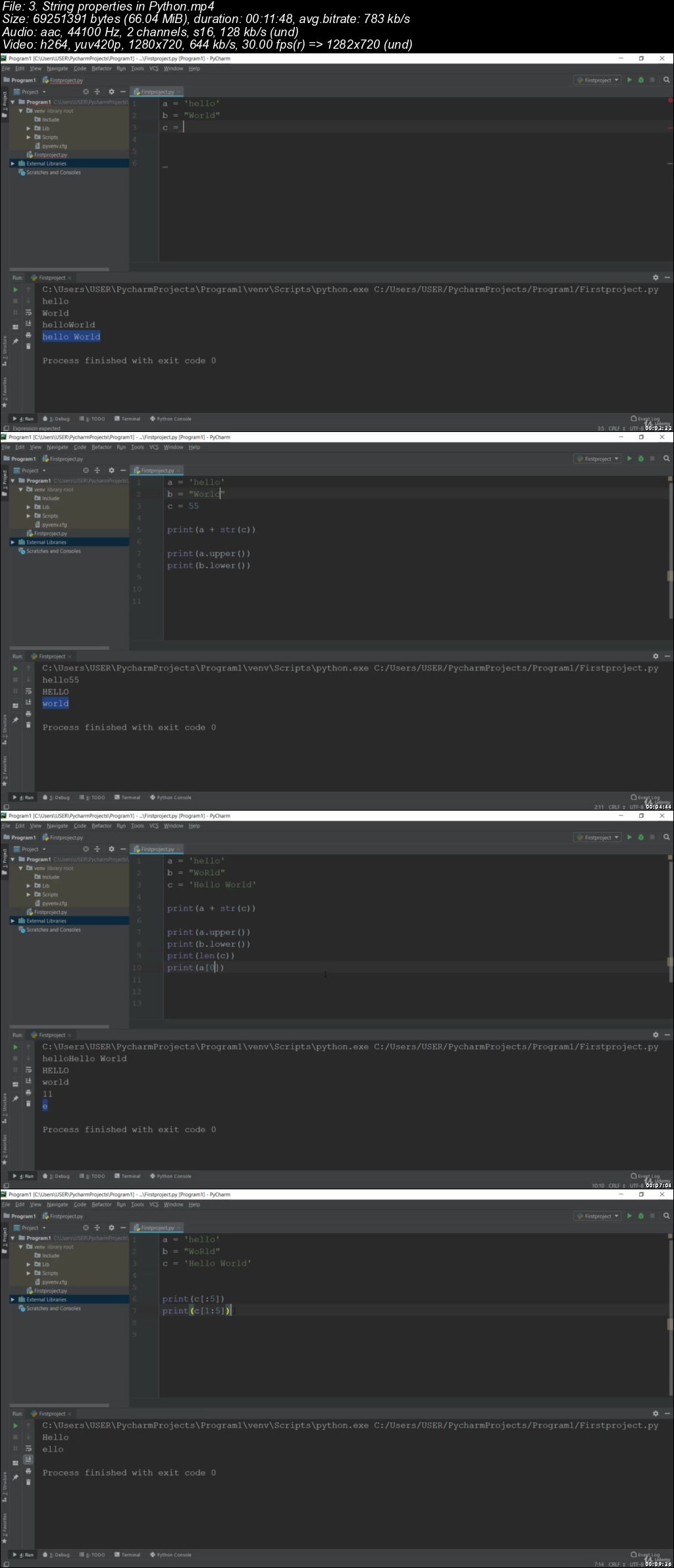Close the Firstproject.py editor tab in the 00:02:22 frame
The height and width of the screenshot is (1568, 674).
coord(179,92)
